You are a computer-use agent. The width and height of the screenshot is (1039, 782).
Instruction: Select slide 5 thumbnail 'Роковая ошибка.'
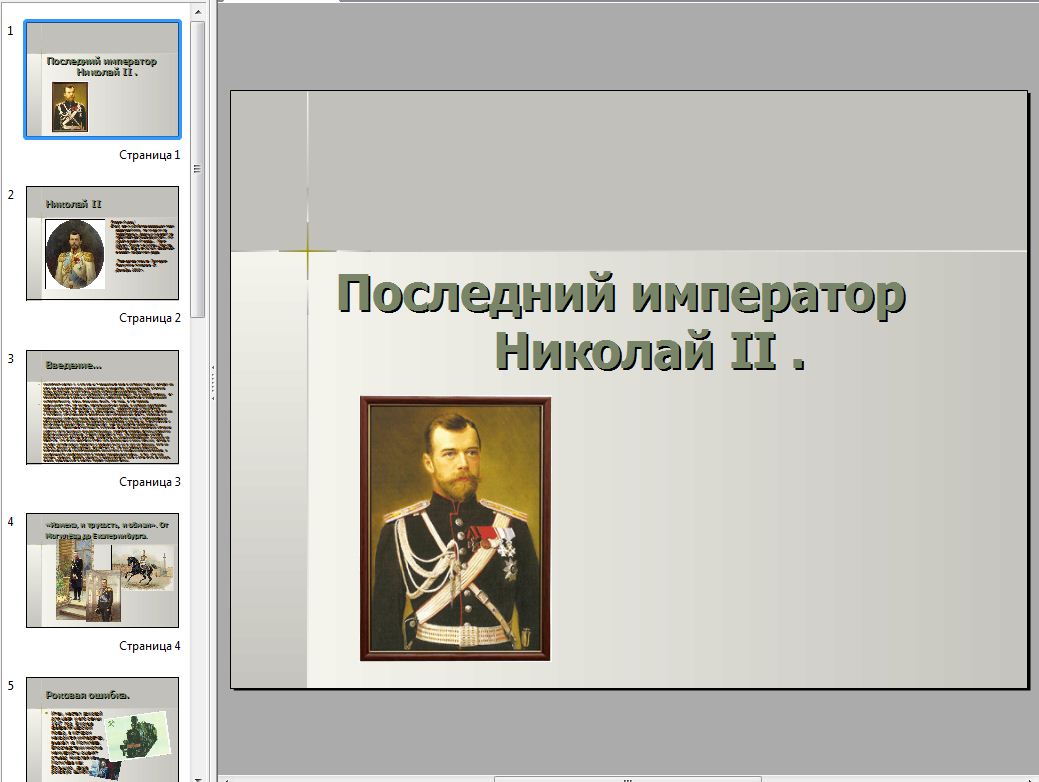(102, 730)
